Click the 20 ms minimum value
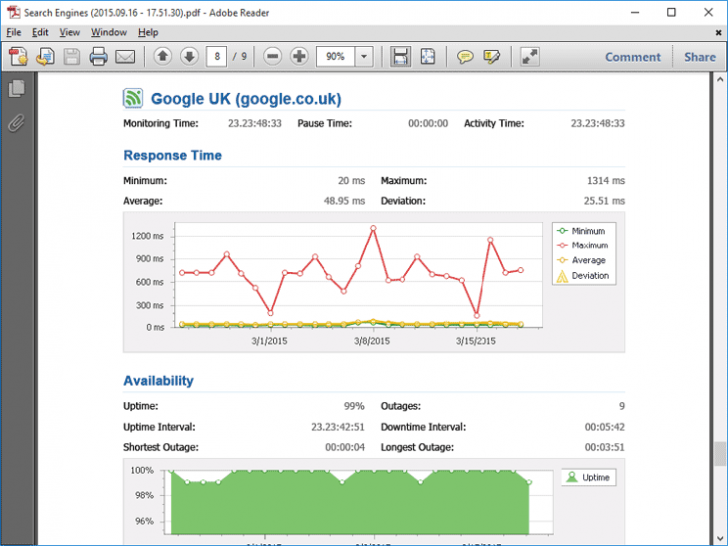This screenshot has height=546, width=728. tap(351, 181)
